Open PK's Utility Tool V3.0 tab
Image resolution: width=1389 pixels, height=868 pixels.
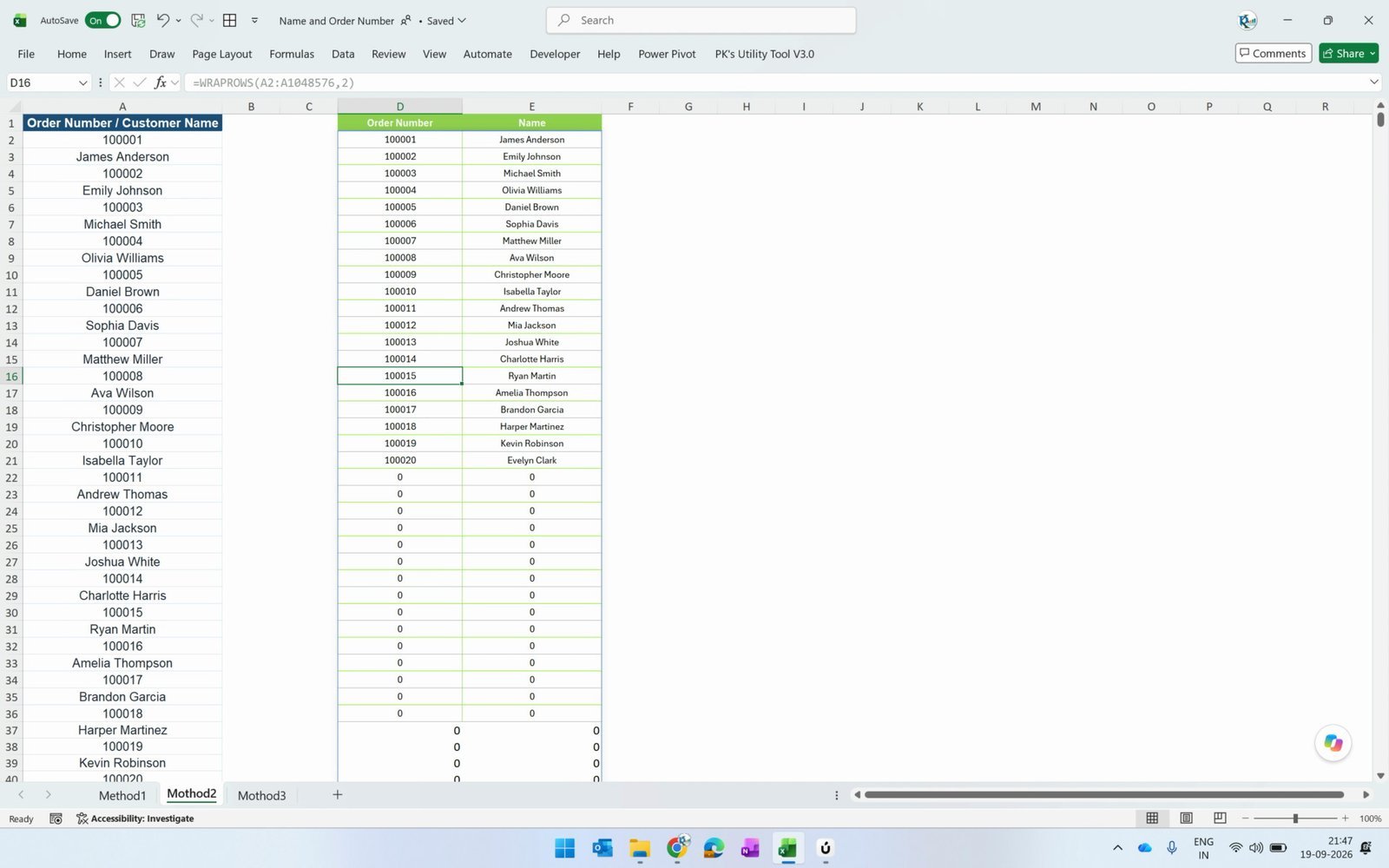tap(765, 54)
